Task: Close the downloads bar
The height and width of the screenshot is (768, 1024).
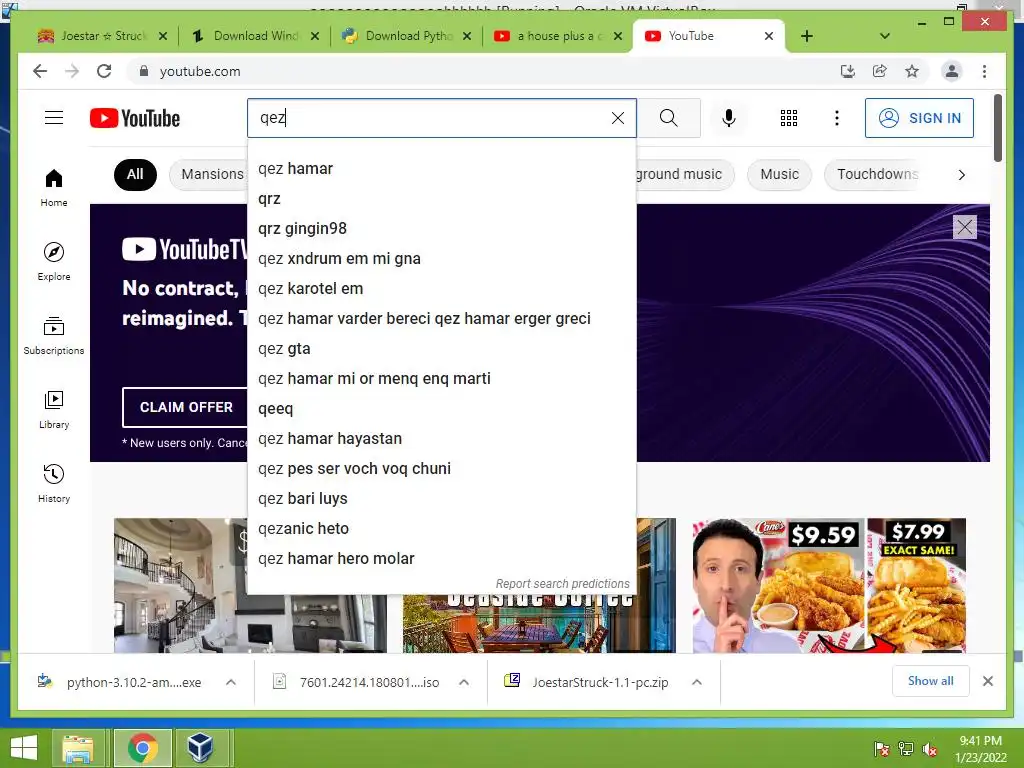Action: coord(987,681)
